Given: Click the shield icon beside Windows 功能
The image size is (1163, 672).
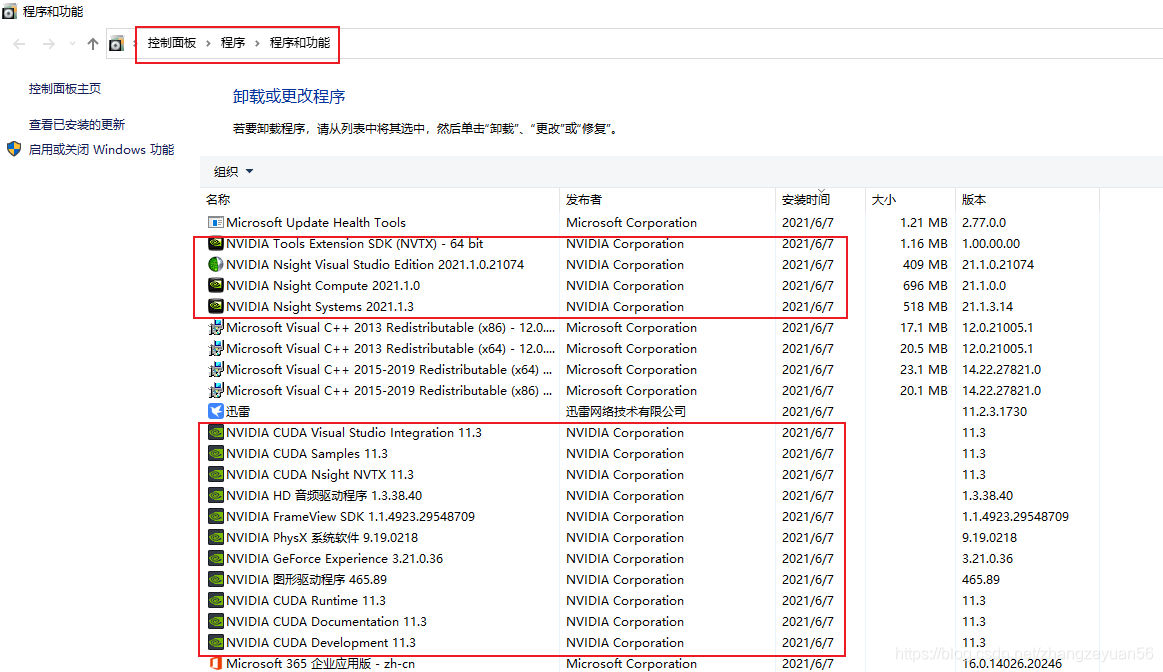Looking at the screenshot, I should (14, 149).
